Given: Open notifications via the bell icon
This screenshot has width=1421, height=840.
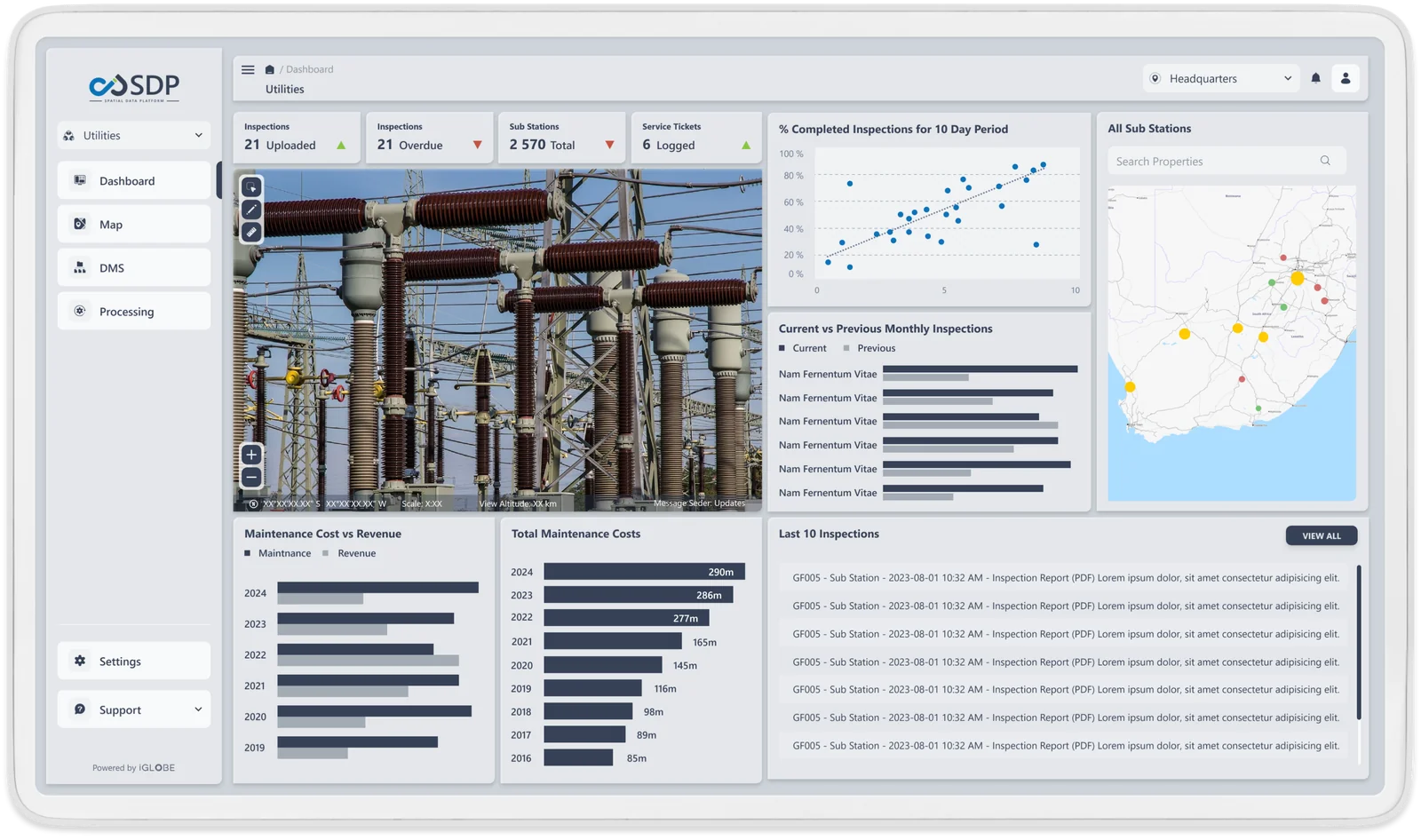Looking at the screenshot, I should tap(1317, 78).
